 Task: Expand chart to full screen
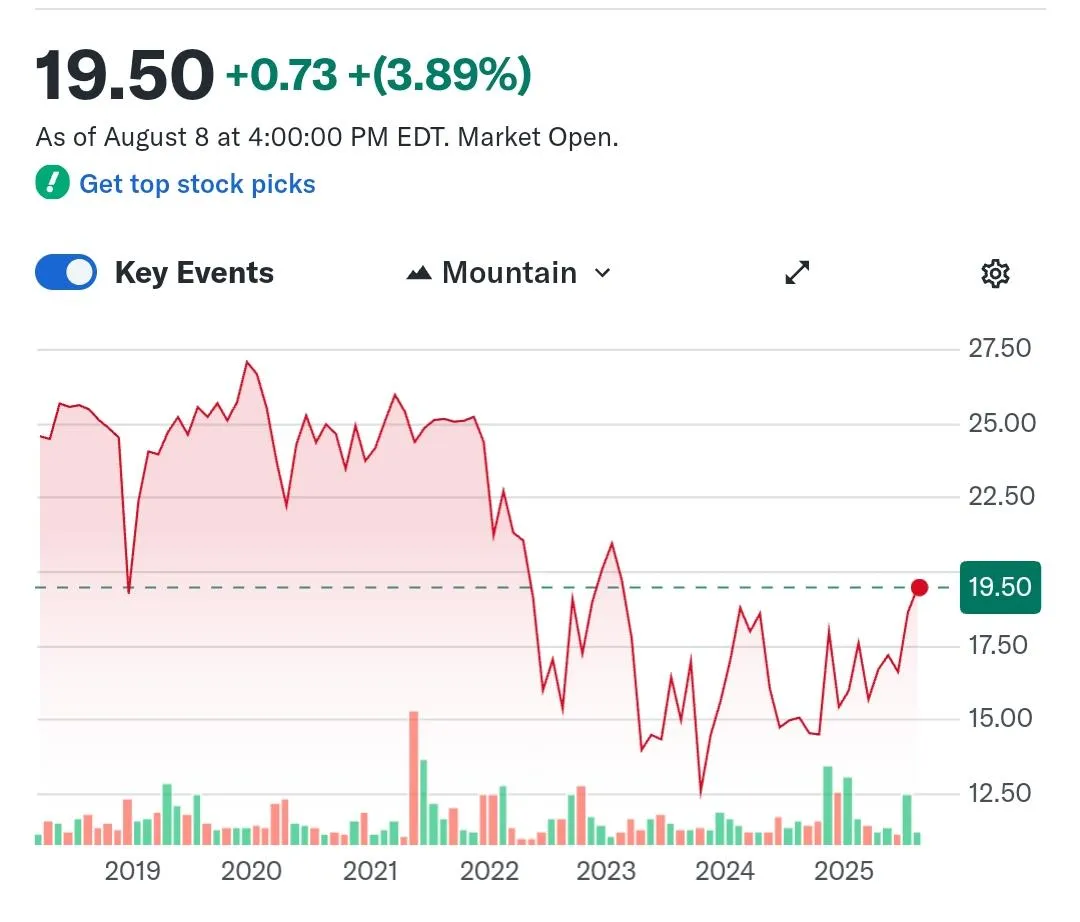pos(797,273)
